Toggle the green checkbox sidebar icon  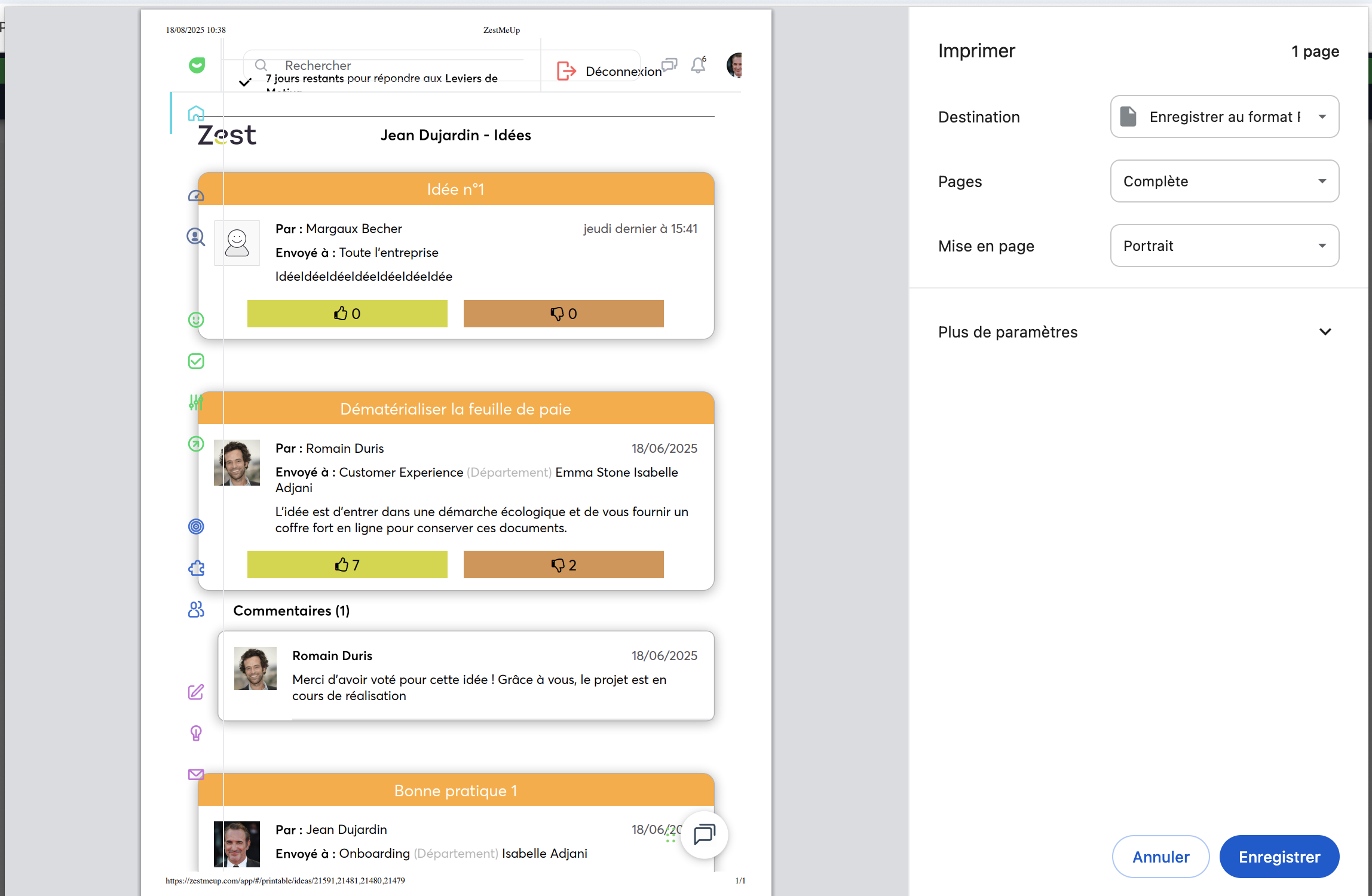(196, 361)
